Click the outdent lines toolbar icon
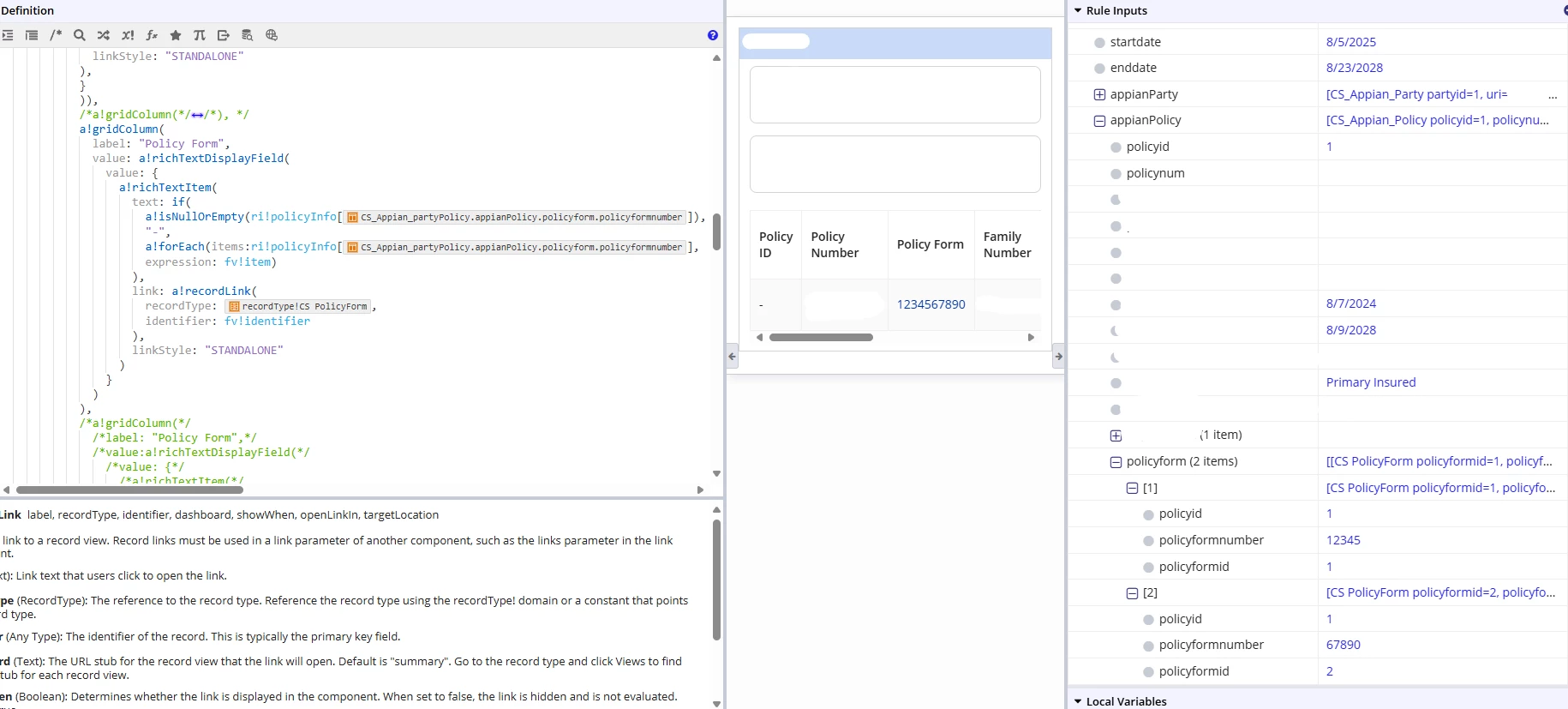Screen dimensions: 1568x709 click(32, 35)
